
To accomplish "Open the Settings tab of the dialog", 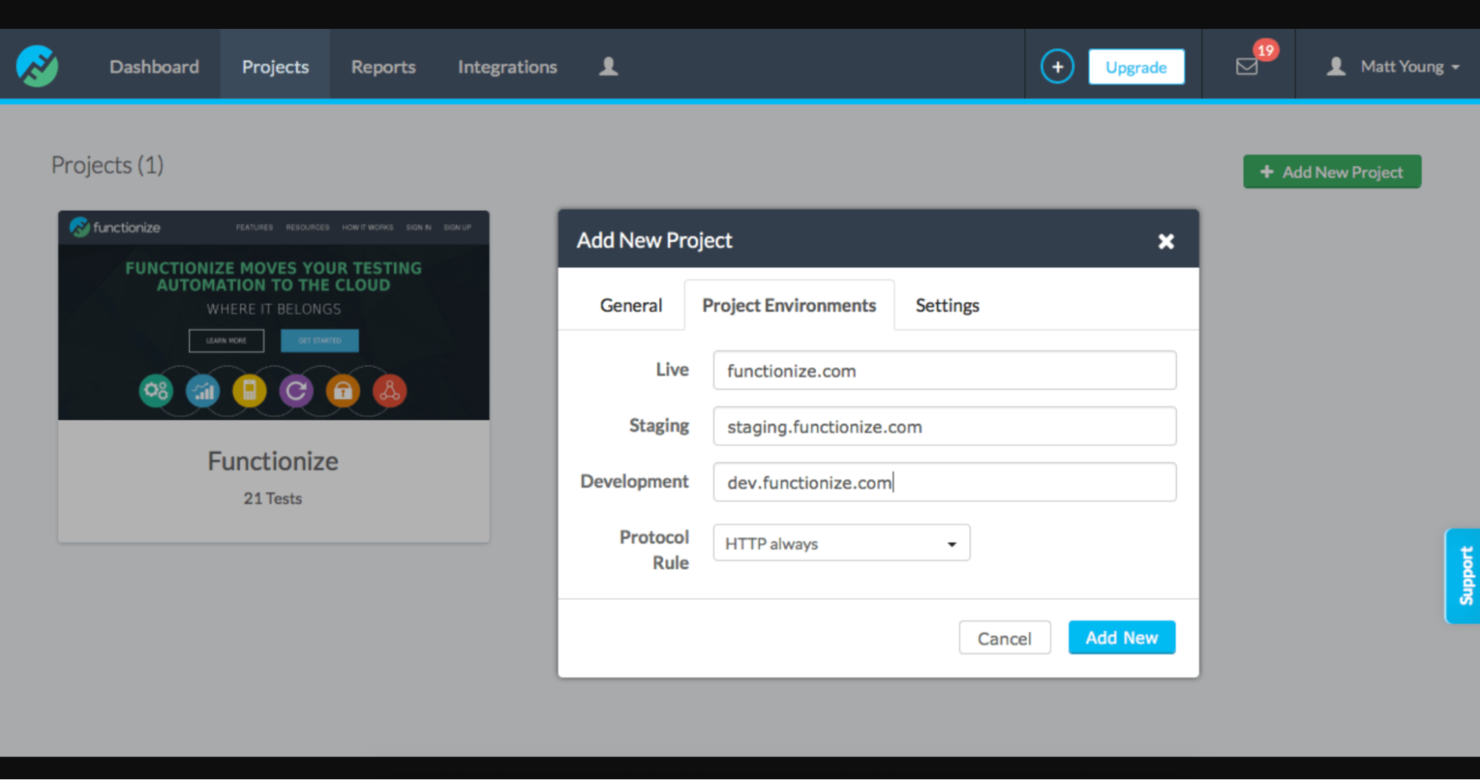I will click(x=946, y=305).
